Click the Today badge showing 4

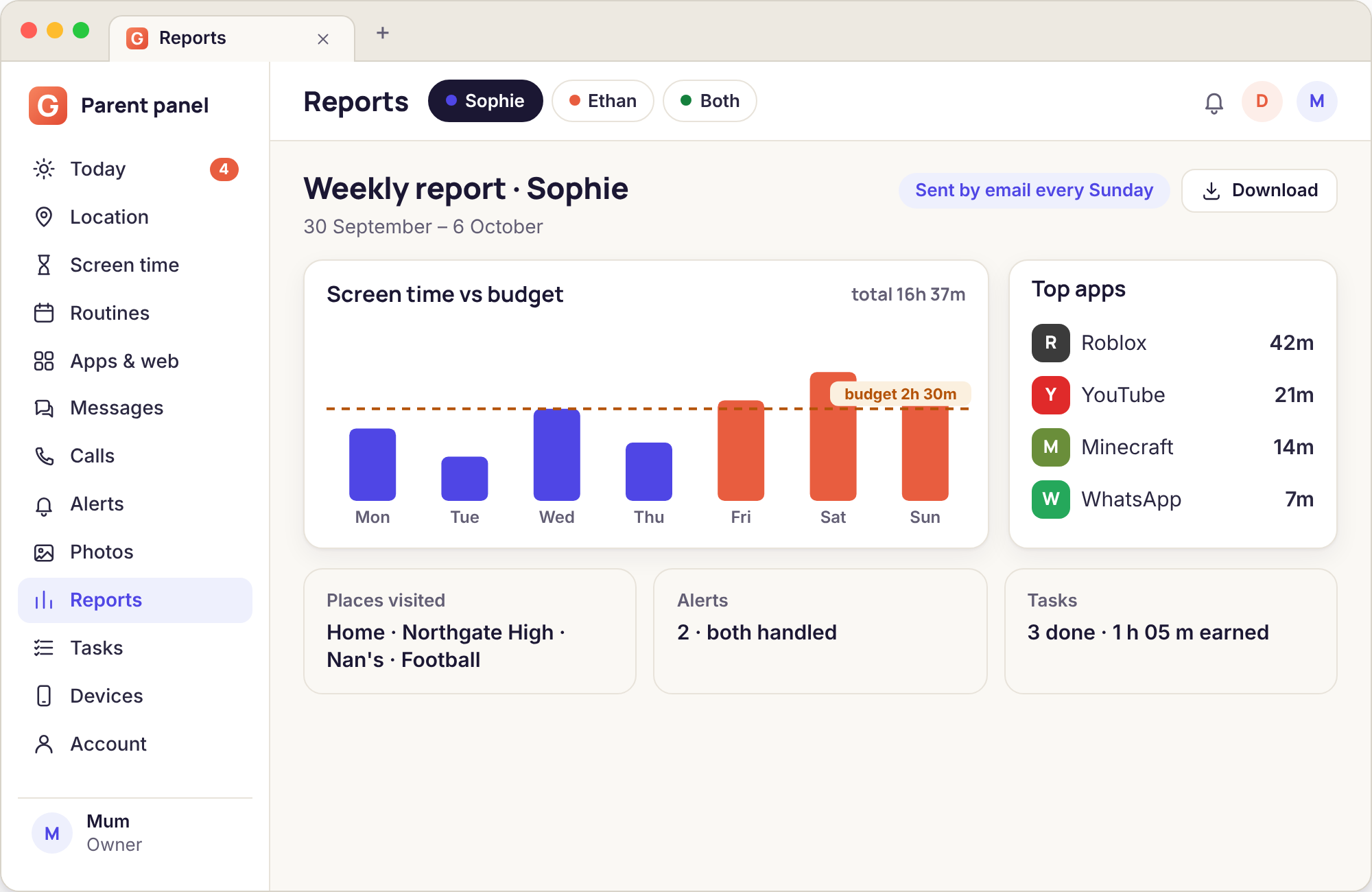[224, 169]
